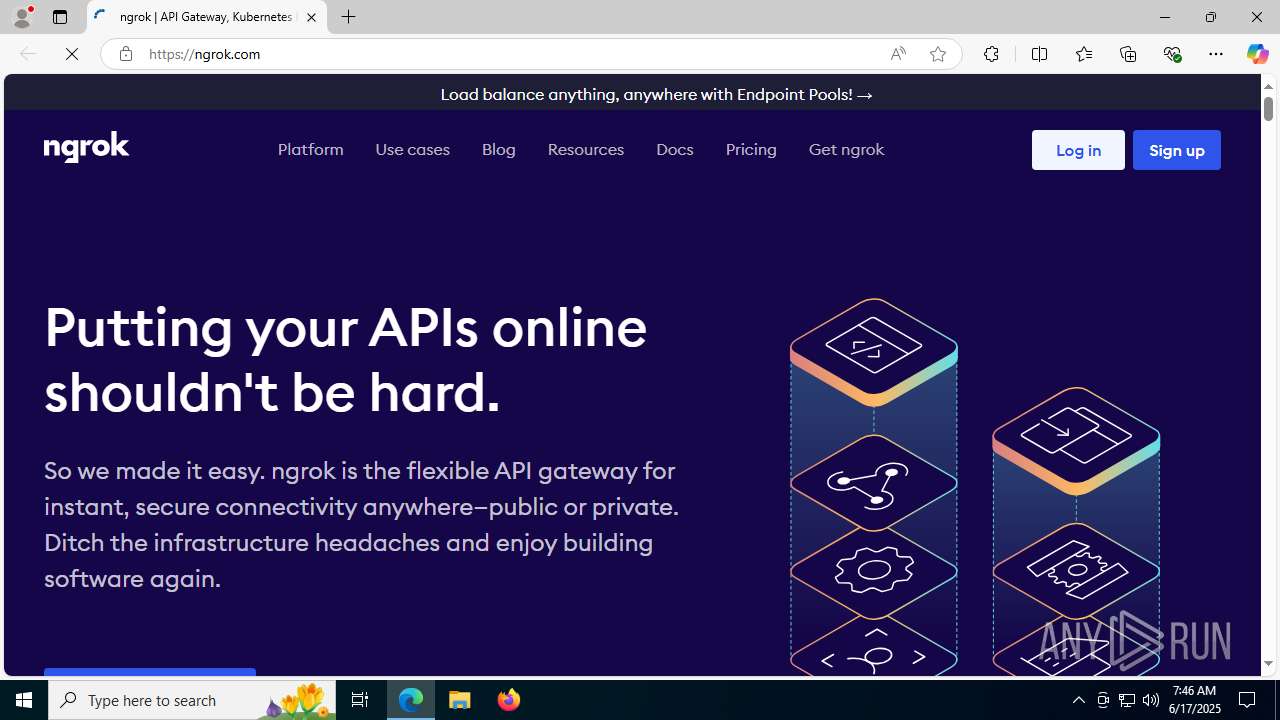
Task: Close the ngrok tab
Action: [311, 17]
